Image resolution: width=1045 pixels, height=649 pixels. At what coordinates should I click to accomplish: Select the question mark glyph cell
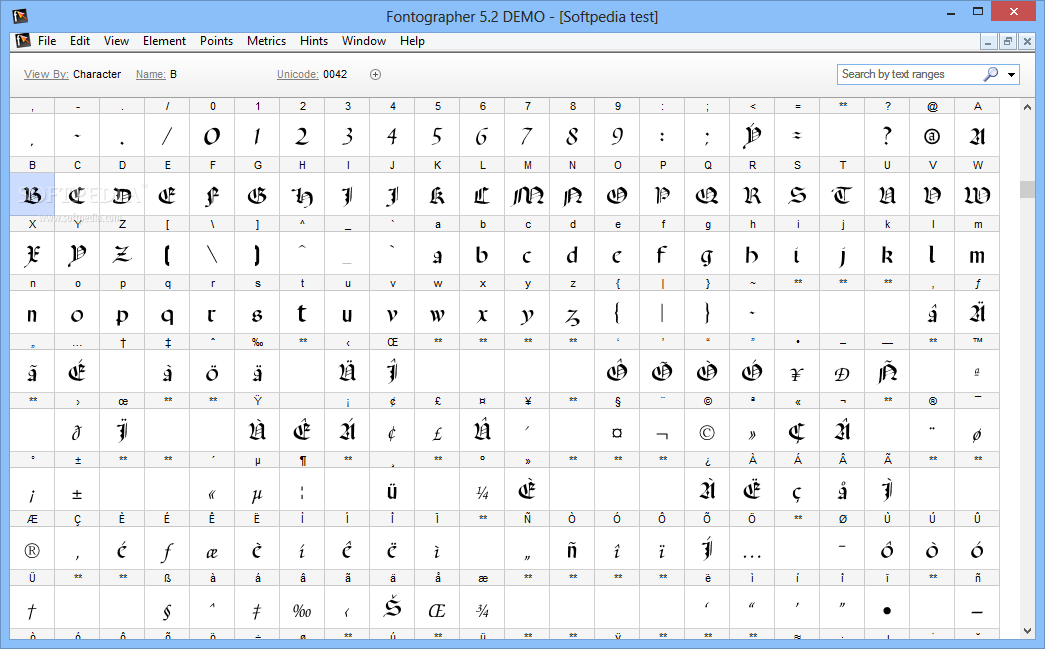887,136
